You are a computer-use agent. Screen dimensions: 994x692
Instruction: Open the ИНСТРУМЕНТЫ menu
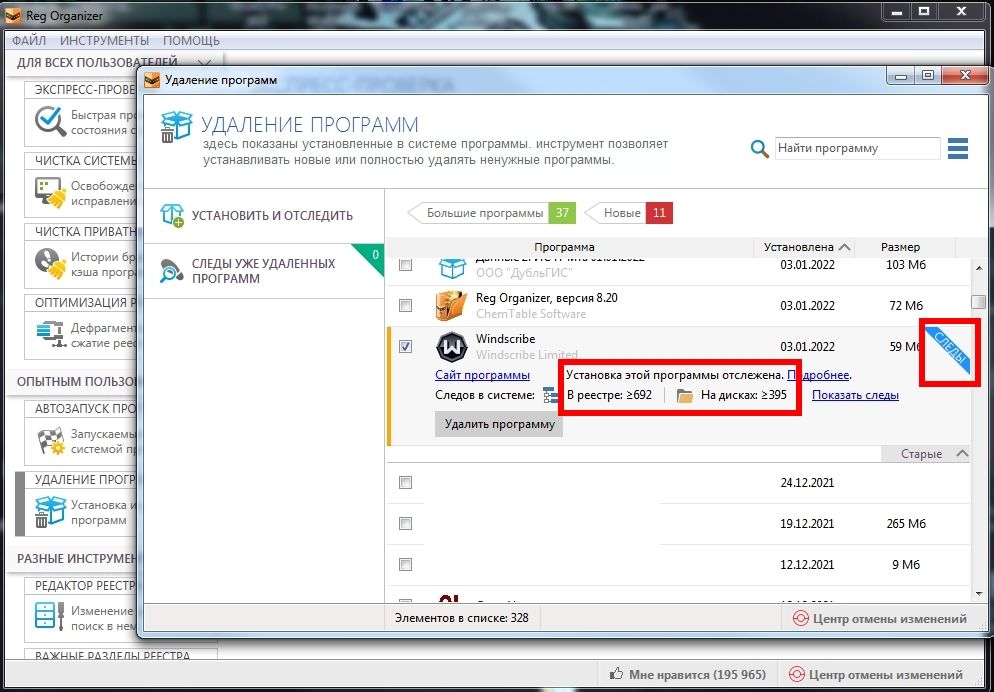click(104, 40)
